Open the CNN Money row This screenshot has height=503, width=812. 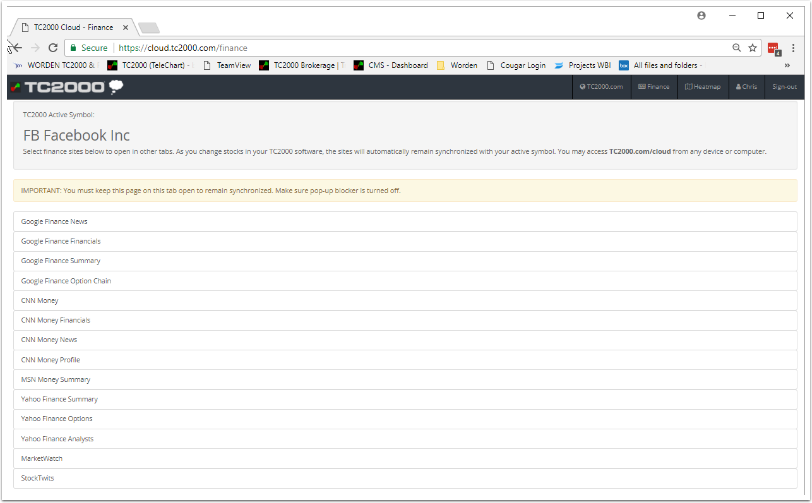click(x=405, y=300)
